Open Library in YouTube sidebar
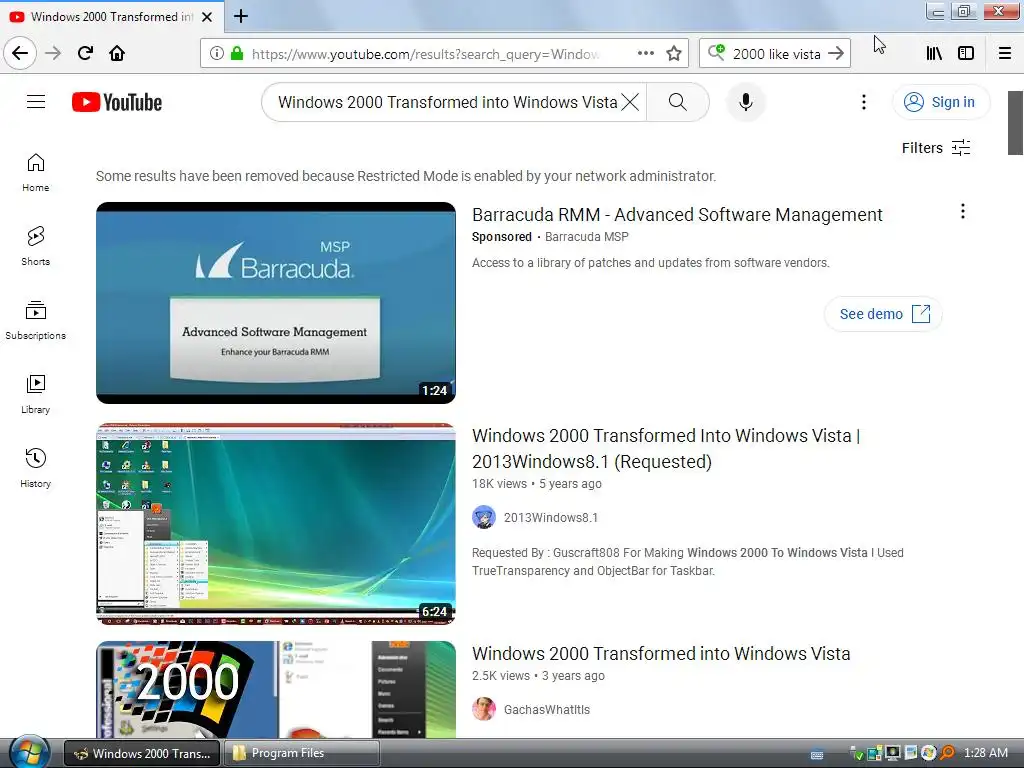Screen dimensions: 1024x768 35,394
